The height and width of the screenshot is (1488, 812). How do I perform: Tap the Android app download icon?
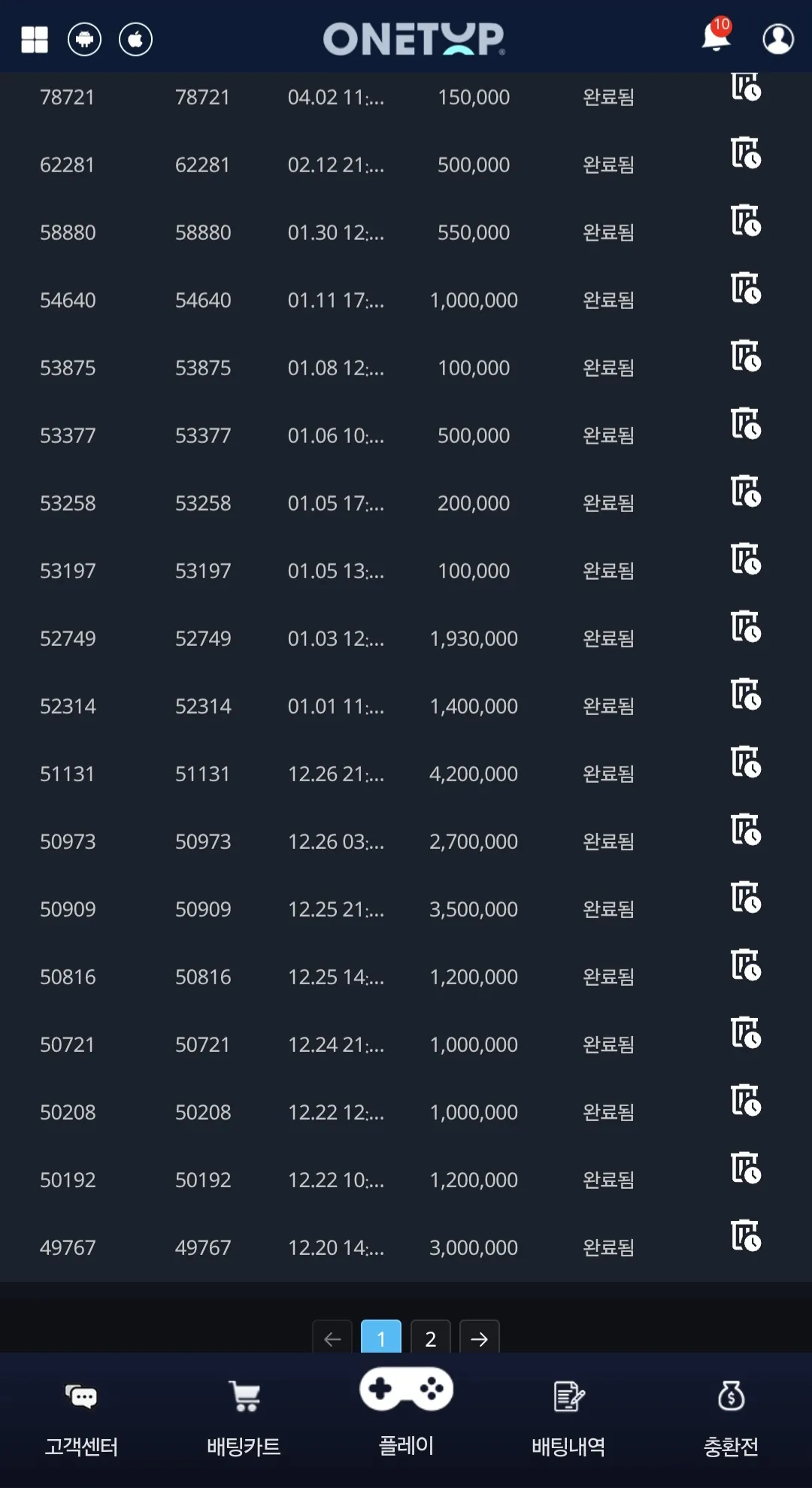point(84,39)
